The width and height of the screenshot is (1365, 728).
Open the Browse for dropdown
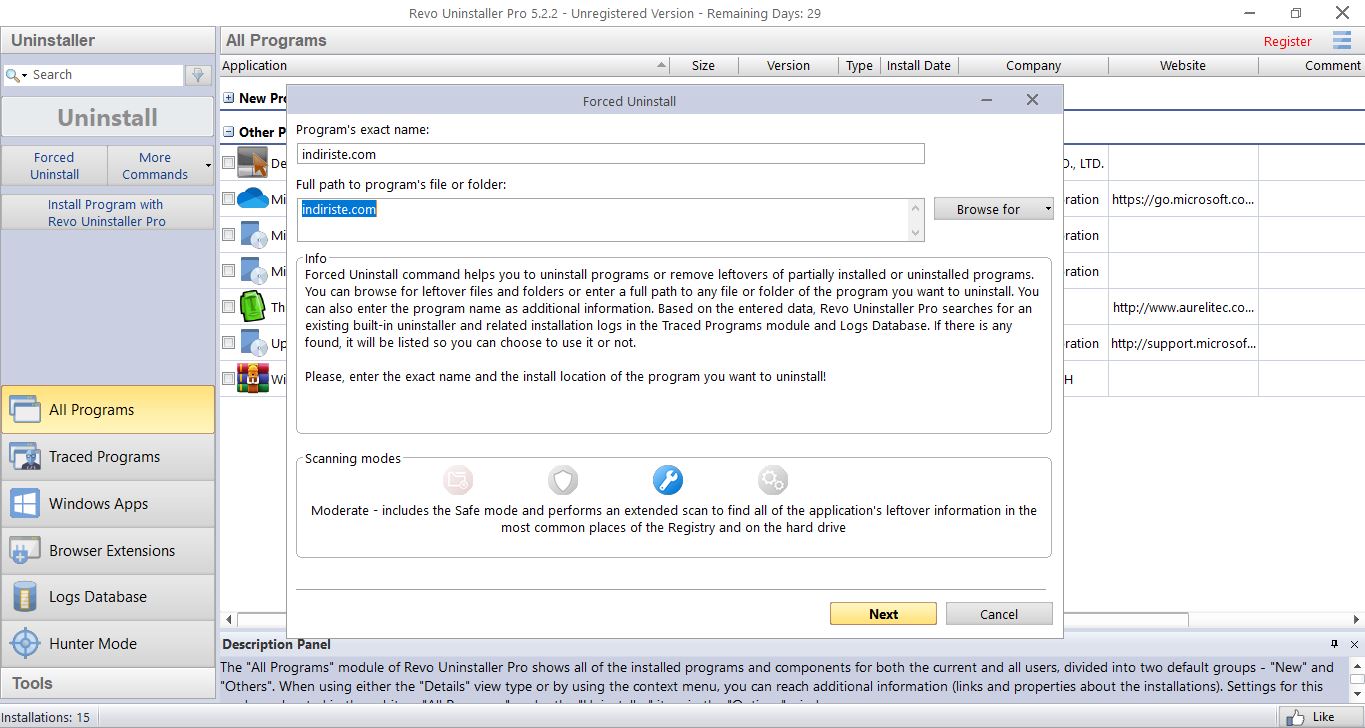click(1048, 209)
